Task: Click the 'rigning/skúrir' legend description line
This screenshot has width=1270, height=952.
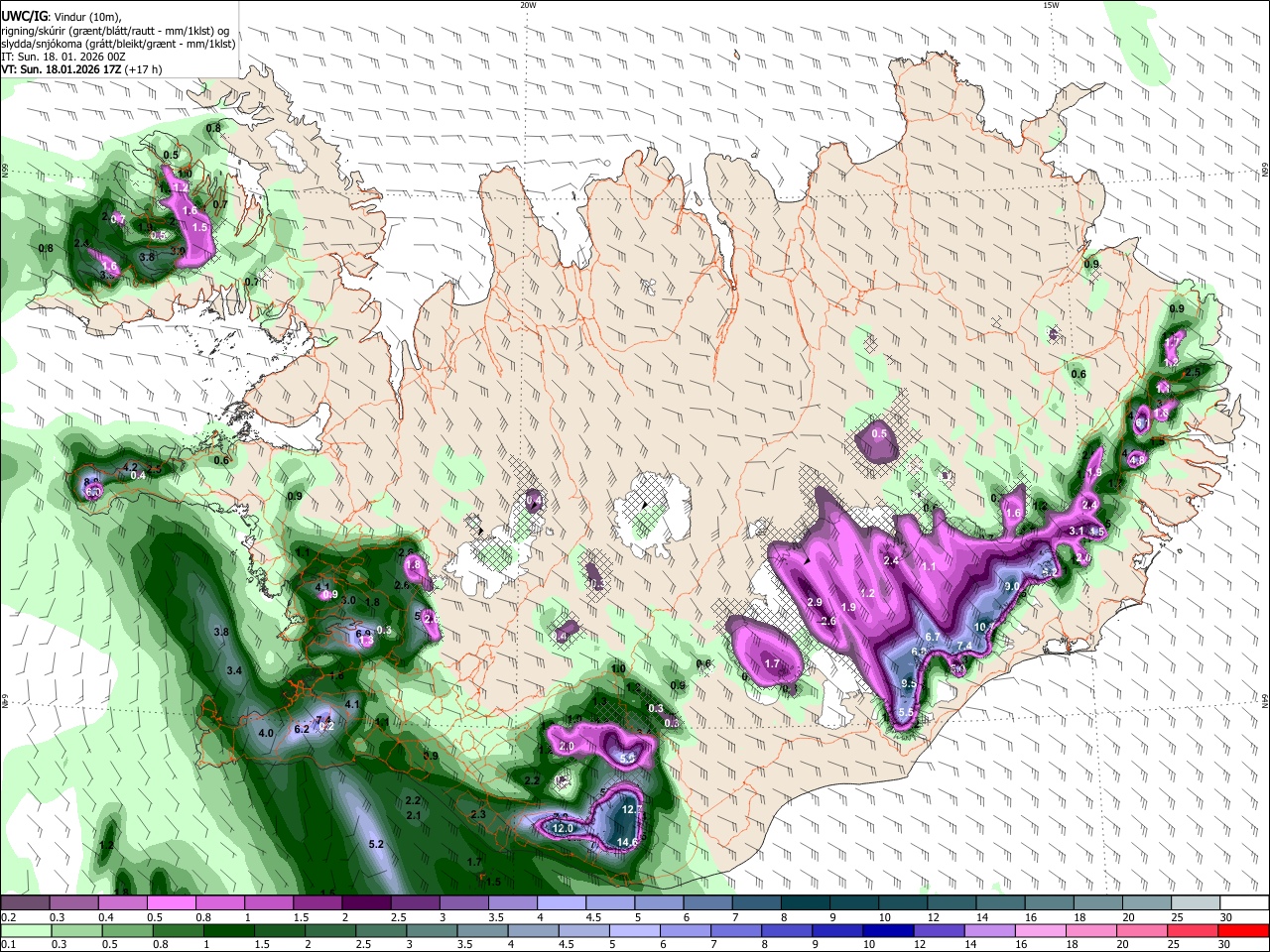Action: click(x=114, y=30)
